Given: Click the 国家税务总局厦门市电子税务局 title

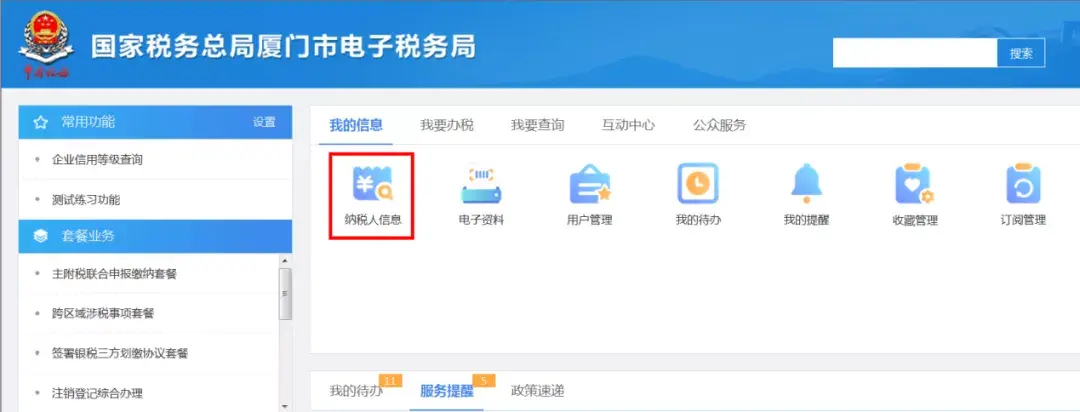Looking at the screenshot, I should tap(284, 46).
